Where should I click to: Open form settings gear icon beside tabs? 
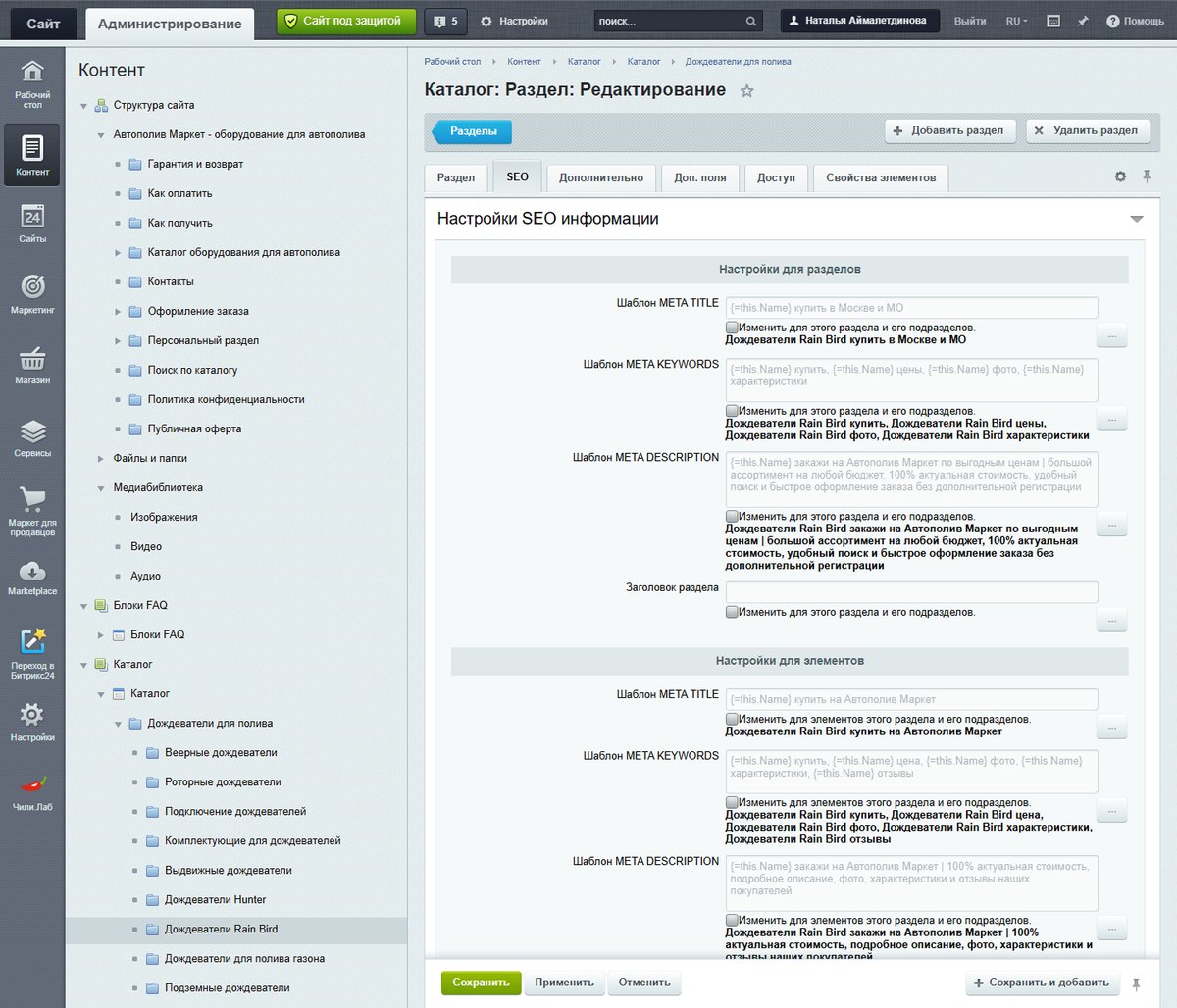tap(1120, 176)
